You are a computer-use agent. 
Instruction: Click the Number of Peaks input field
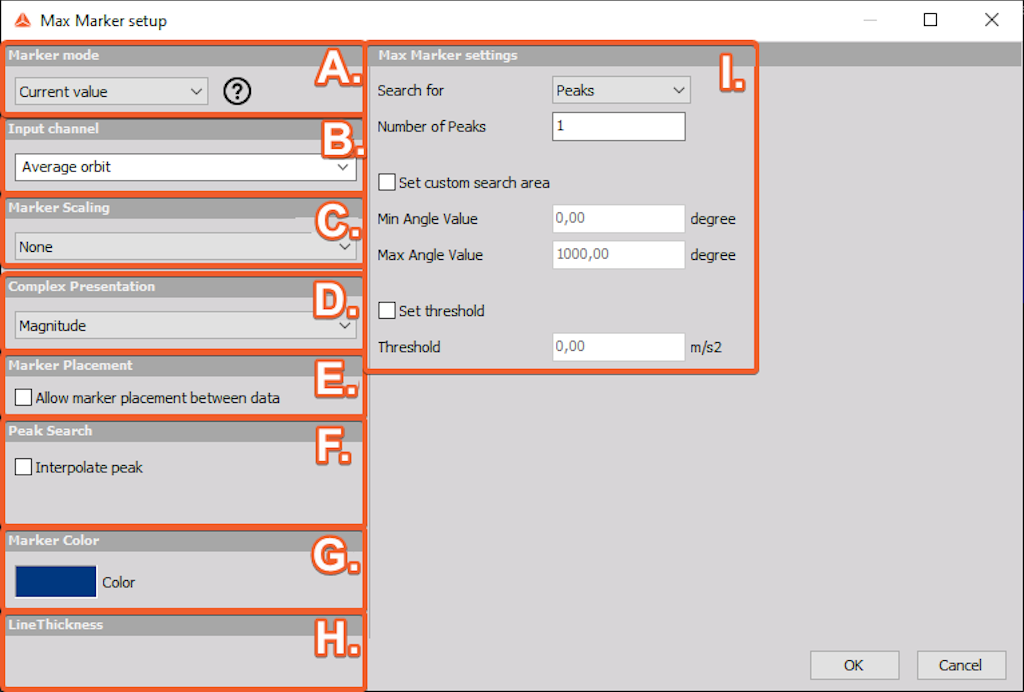pos(618,126)
